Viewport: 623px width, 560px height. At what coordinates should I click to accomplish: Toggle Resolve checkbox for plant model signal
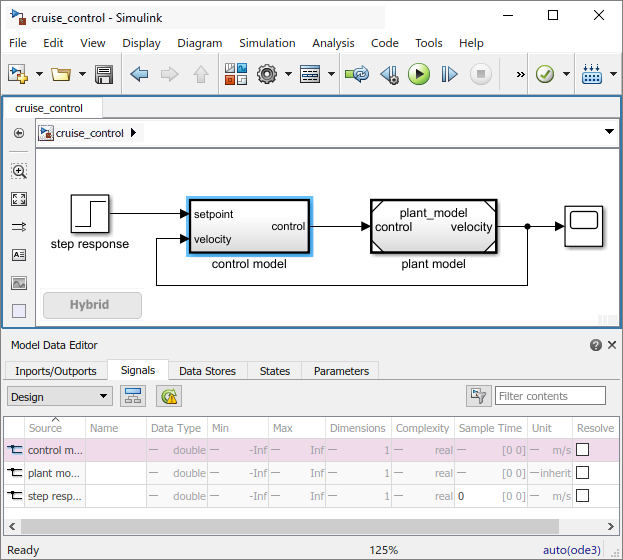click(582, 473)
